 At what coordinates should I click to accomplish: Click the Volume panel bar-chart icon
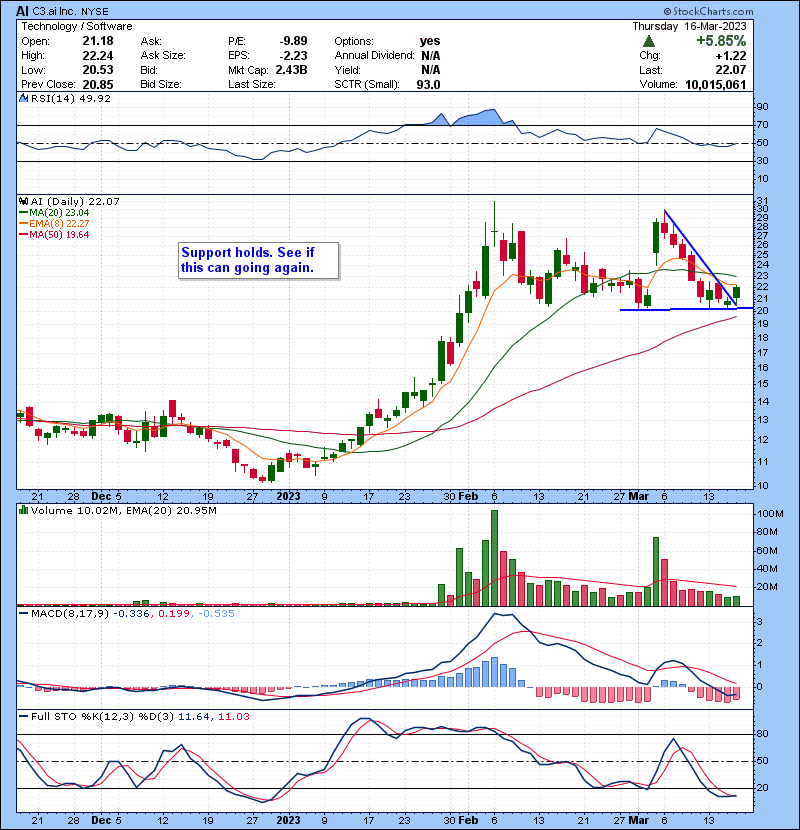coord(23,510)
